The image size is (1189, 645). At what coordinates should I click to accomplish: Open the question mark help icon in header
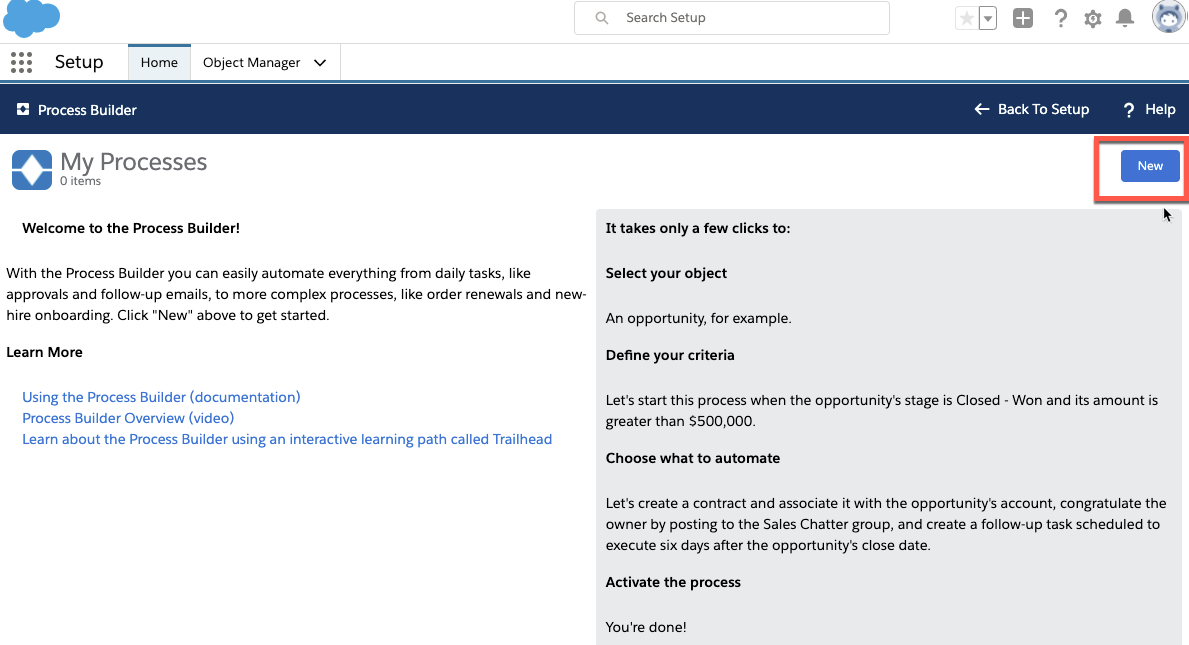pyautogui.click(x=1061, y=18)
